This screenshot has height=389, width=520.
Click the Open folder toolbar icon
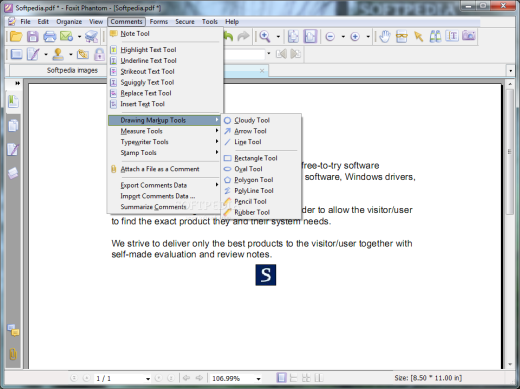pyautogui.click(x=16, y=36)
